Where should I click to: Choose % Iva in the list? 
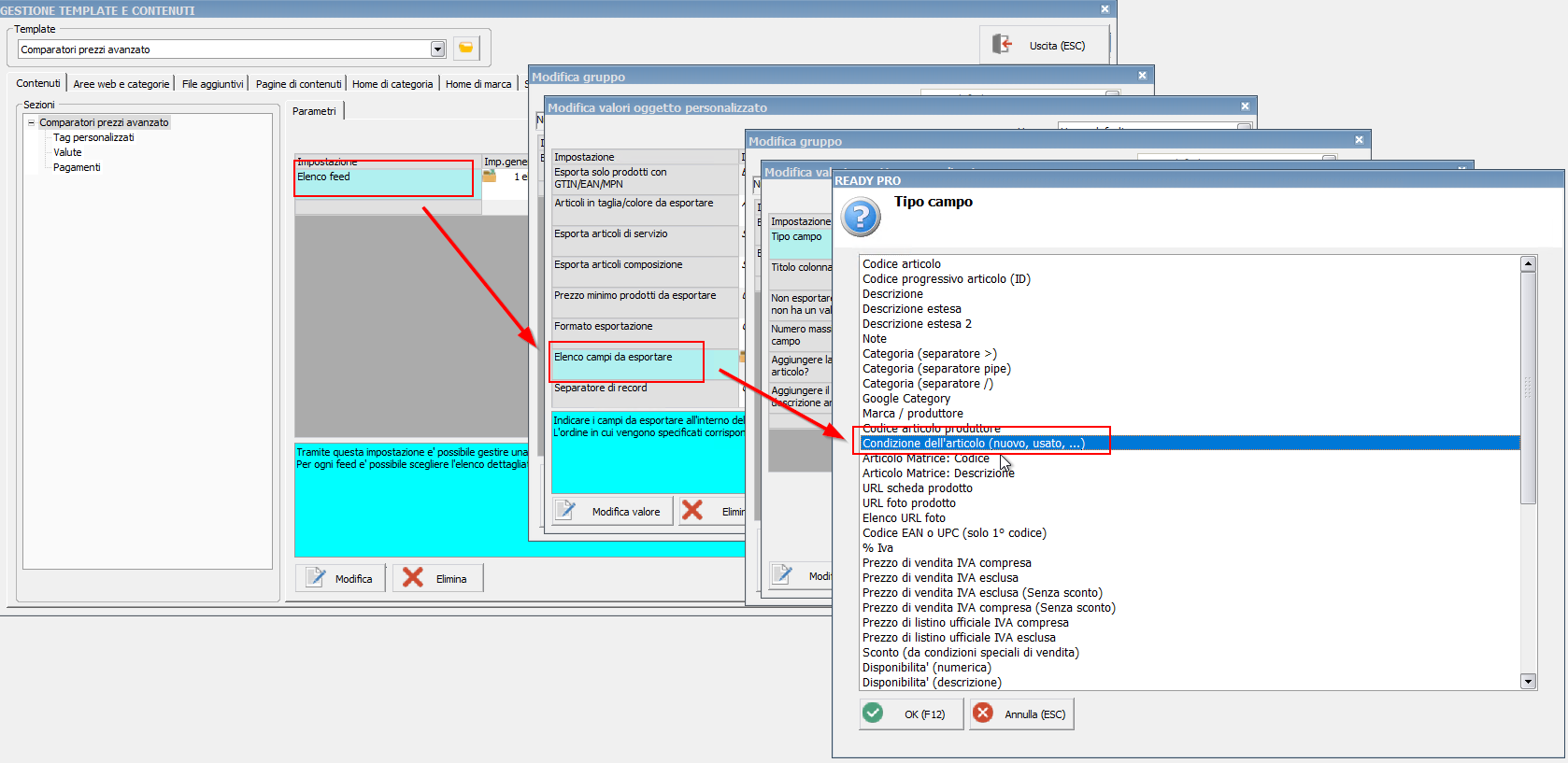877,548
